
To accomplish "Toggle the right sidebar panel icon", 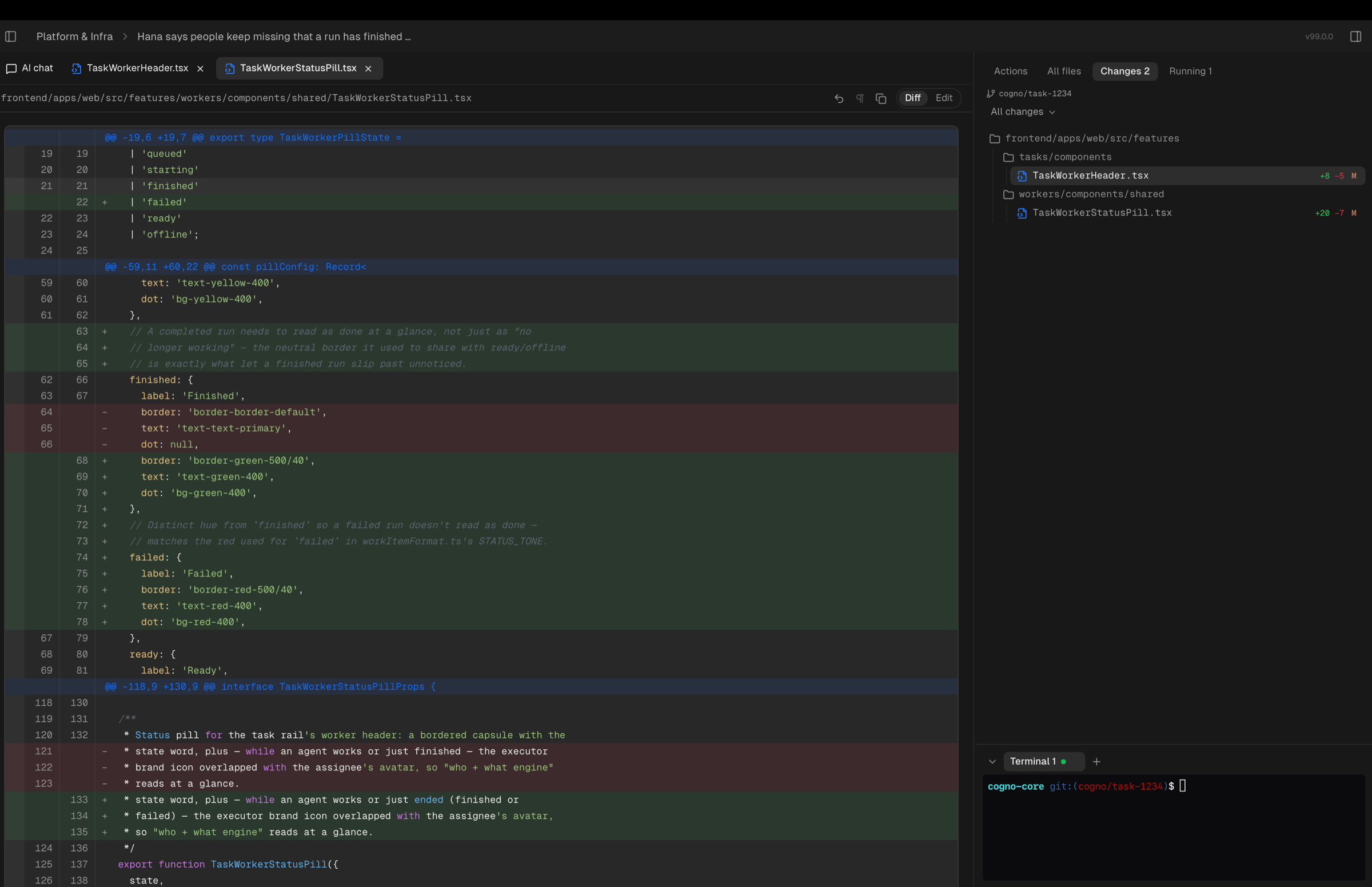I will (x=1355, y=37).
